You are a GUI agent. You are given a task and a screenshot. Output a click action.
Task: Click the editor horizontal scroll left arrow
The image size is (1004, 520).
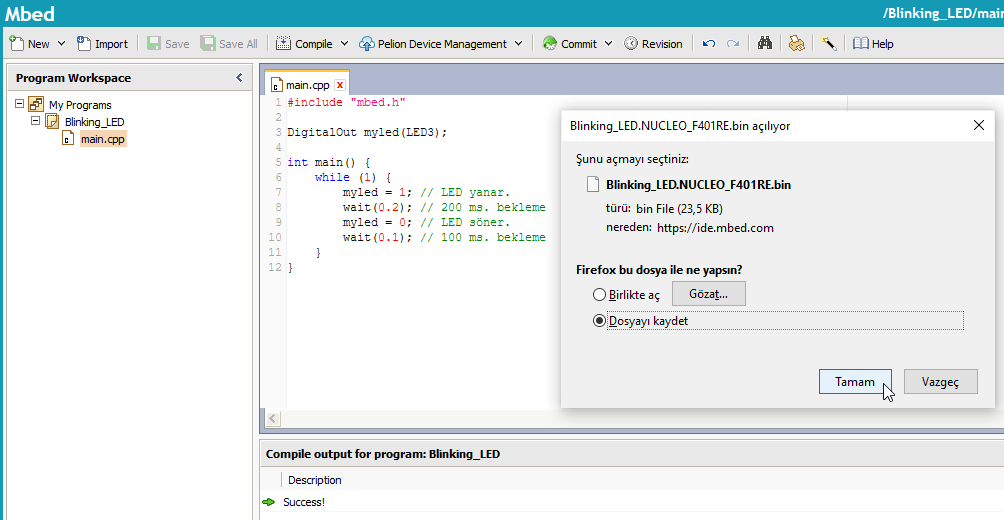pos(272,418)
